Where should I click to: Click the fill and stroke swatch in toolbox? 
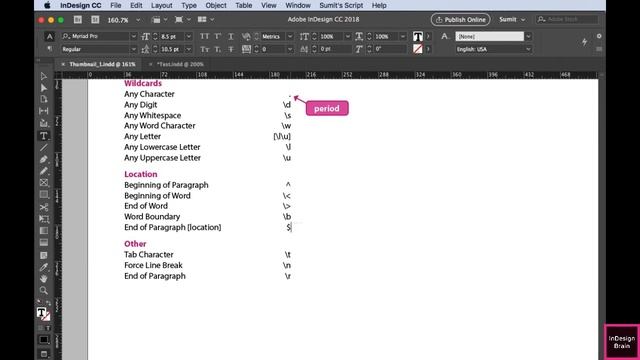pyautogui.click(x=43, y=313)
